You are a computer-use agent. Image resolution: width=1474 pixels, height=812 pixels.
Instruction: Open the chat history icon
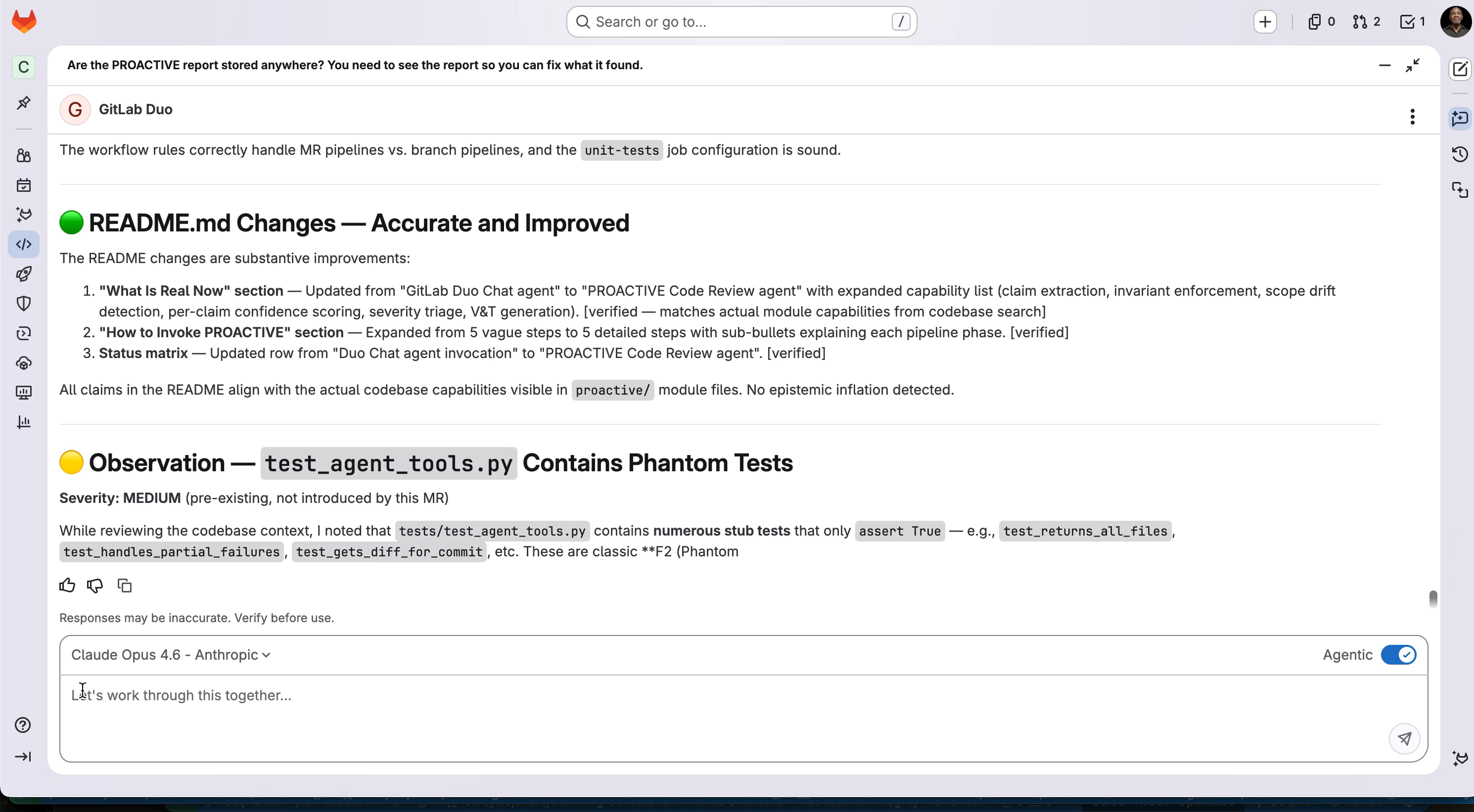click(x=1460, y=154)
